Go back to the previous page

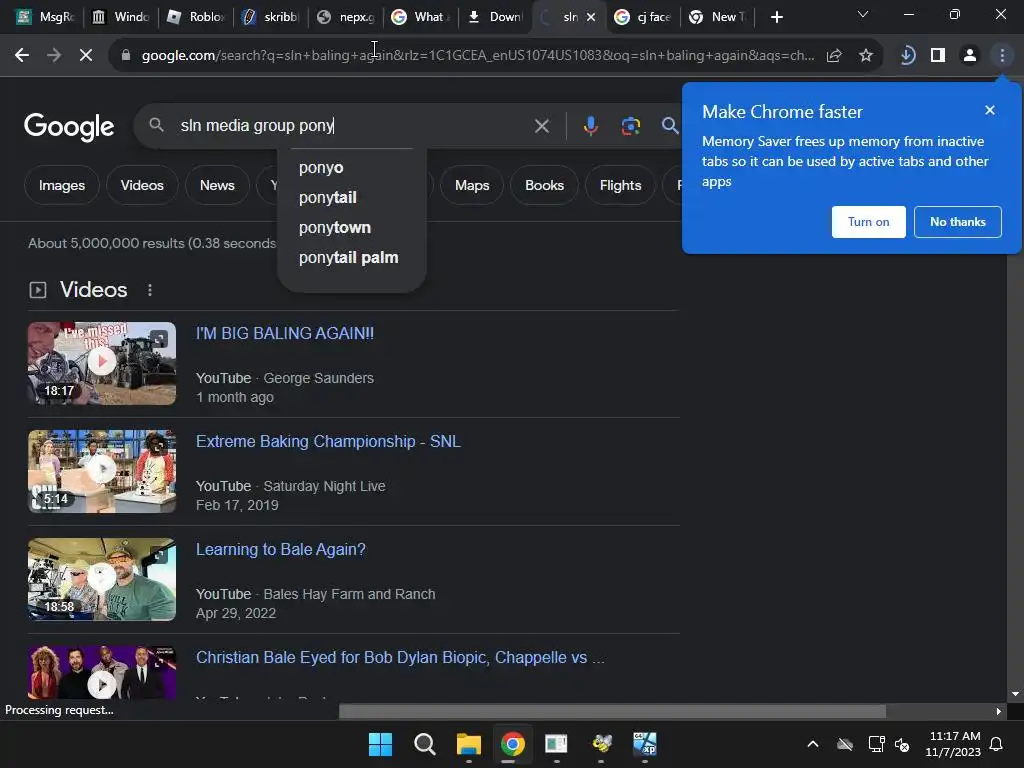pyautogui.click(x=22, y=56)
